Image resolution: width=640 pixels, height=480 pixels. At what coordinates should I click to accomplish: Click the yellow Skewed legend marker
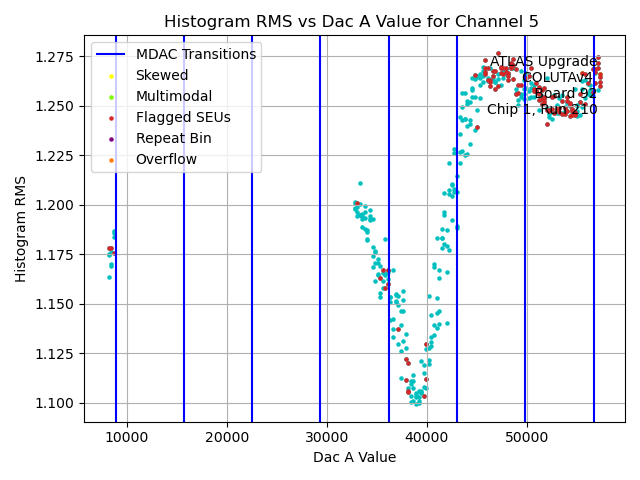point(112,76)
